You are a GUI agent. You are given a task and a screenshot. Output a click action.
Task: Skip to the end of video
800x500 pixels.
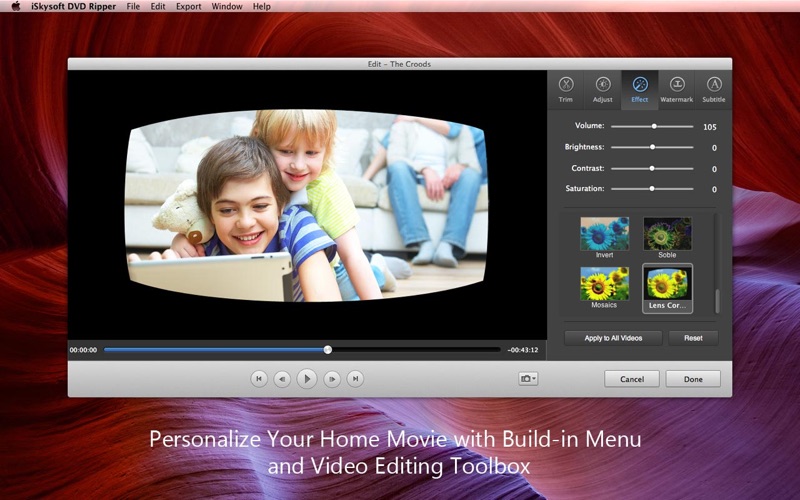tap(355, 379)
